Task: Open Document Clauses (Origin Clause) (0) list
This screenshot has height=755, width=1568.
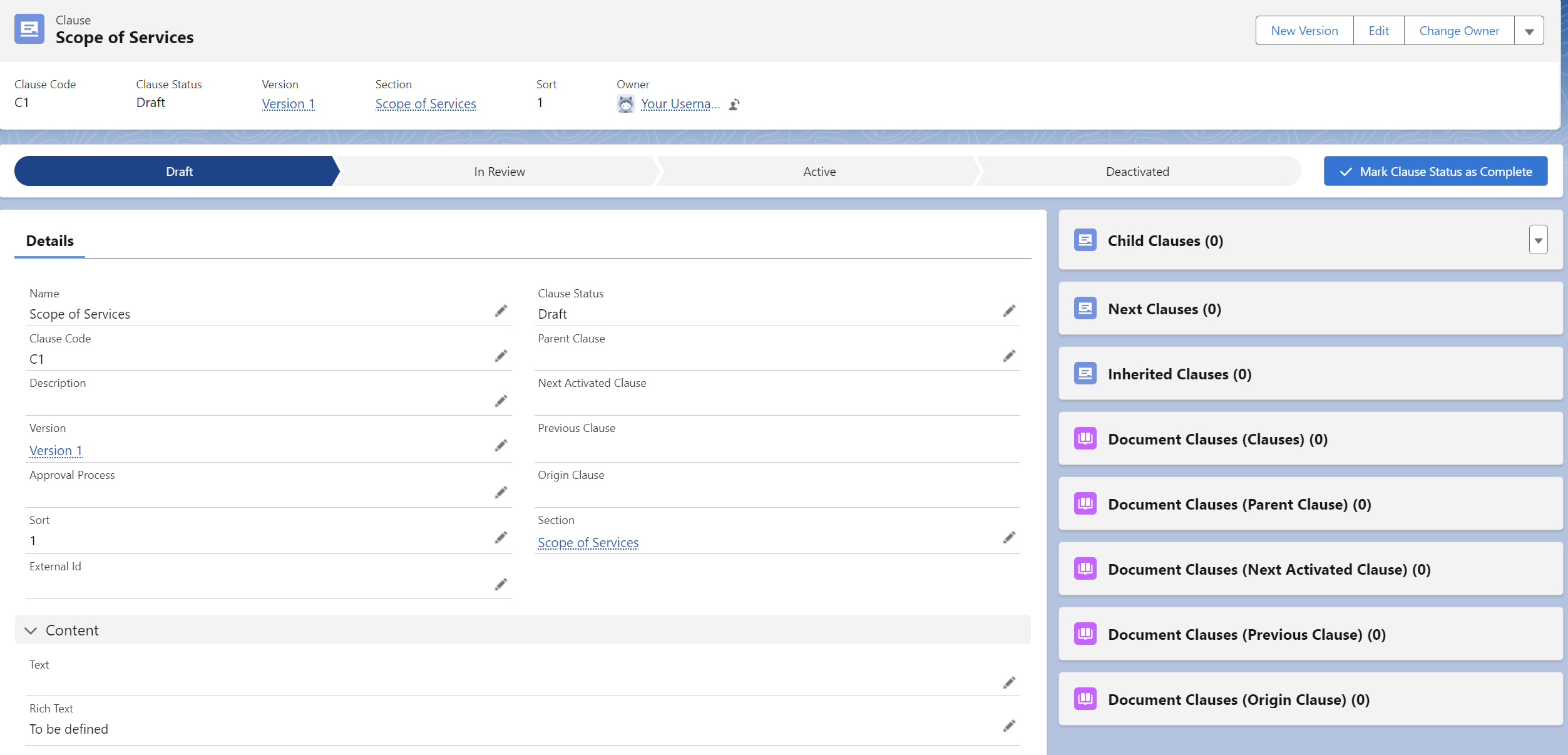Action: click(1238, 700)
